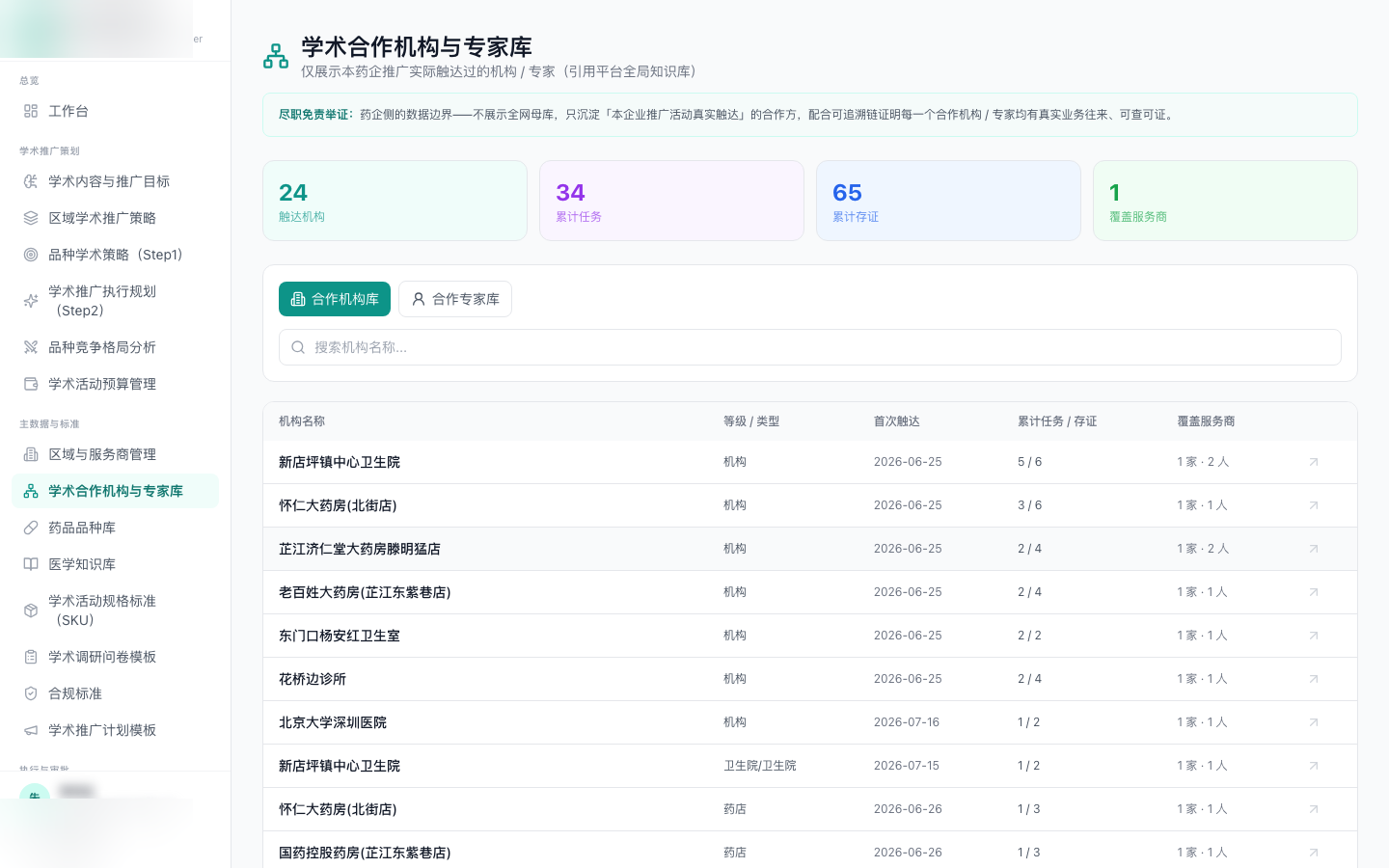Click 花桥边诊所 institution name
This screenshot has width=1389, height=868.
(313, 679)
